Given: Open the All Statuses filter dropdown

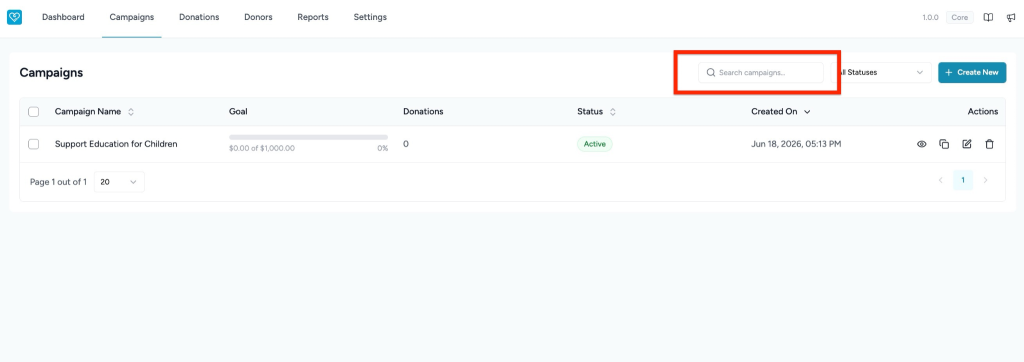Looking at the screenshot, I should pyautogui.click(x=882, y=73).
